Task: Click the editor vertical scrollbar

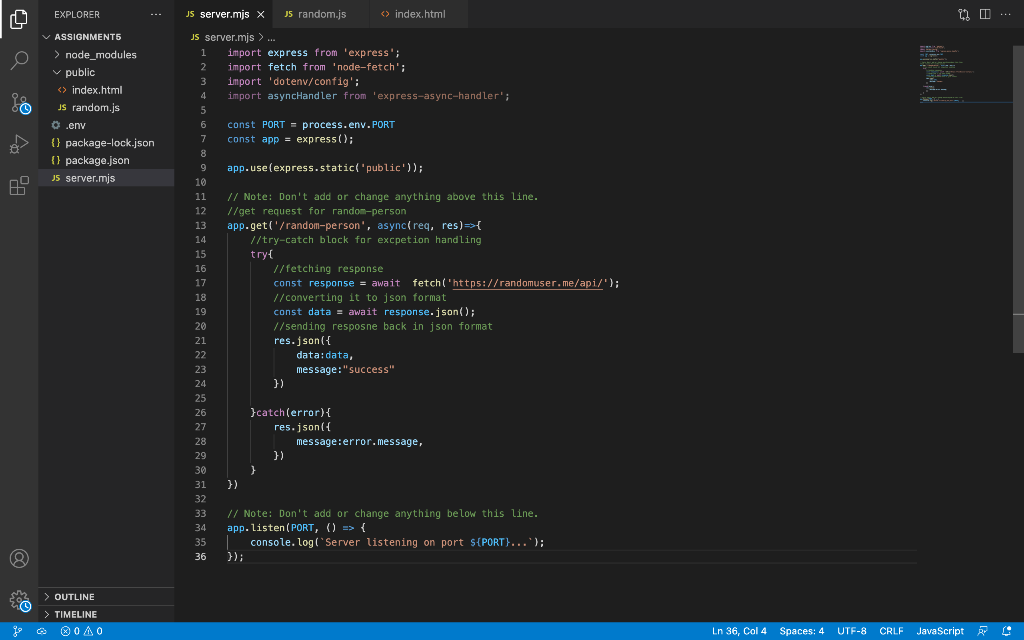Action: click(1018, 199)
